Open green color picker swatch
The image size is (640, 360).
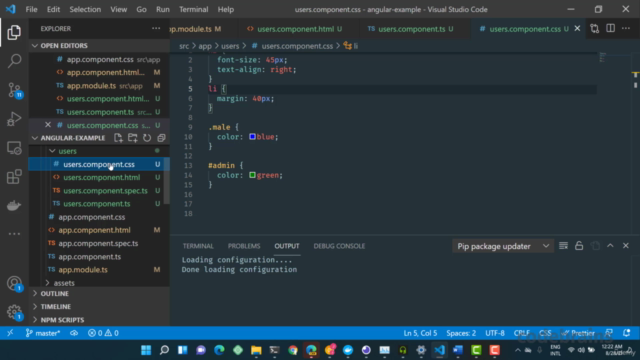point(252,175)
